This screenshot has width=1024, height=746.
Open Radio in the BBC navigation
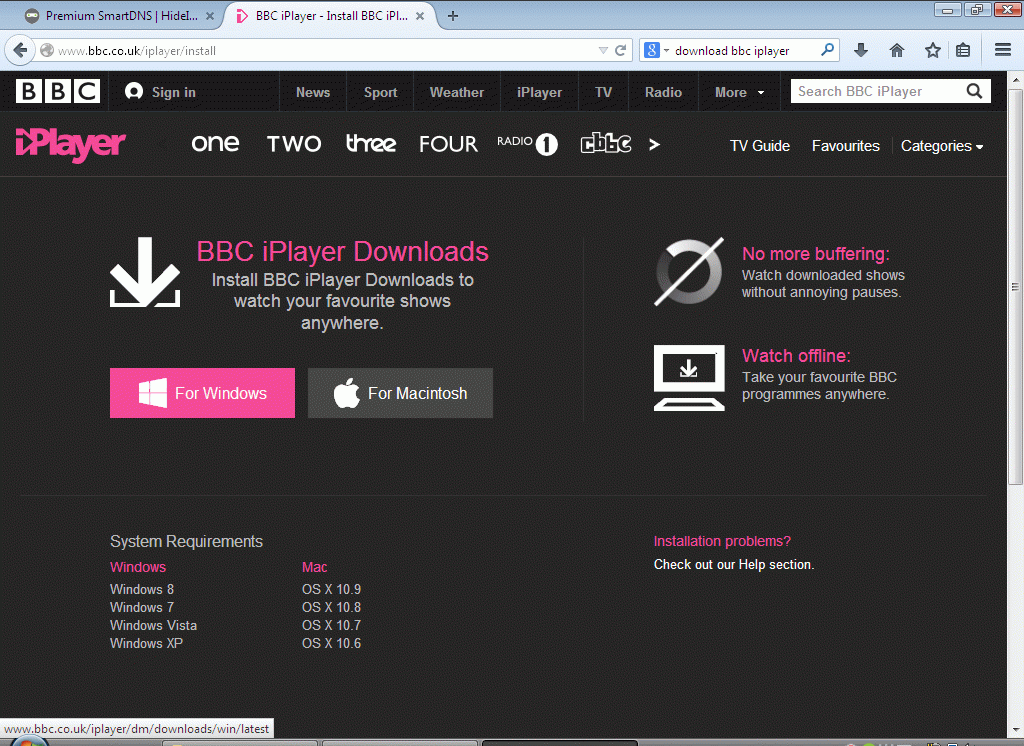(663, 92)
